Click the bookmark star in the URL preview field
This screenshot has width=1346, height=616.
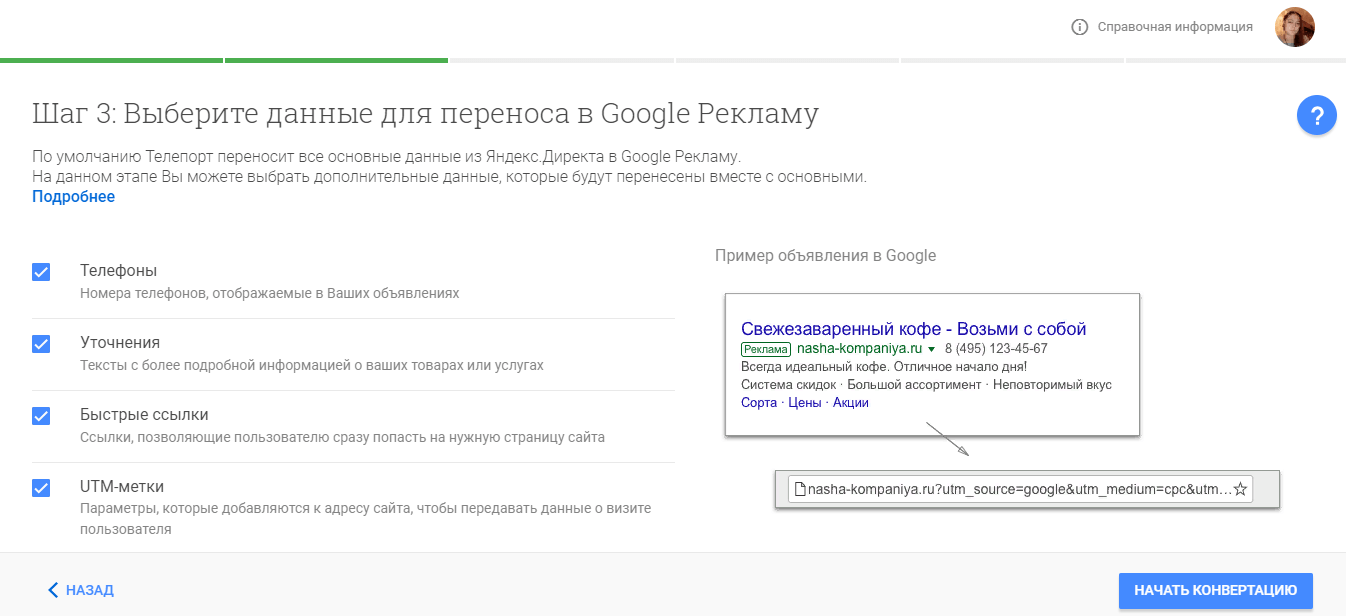pos(1240,488)
